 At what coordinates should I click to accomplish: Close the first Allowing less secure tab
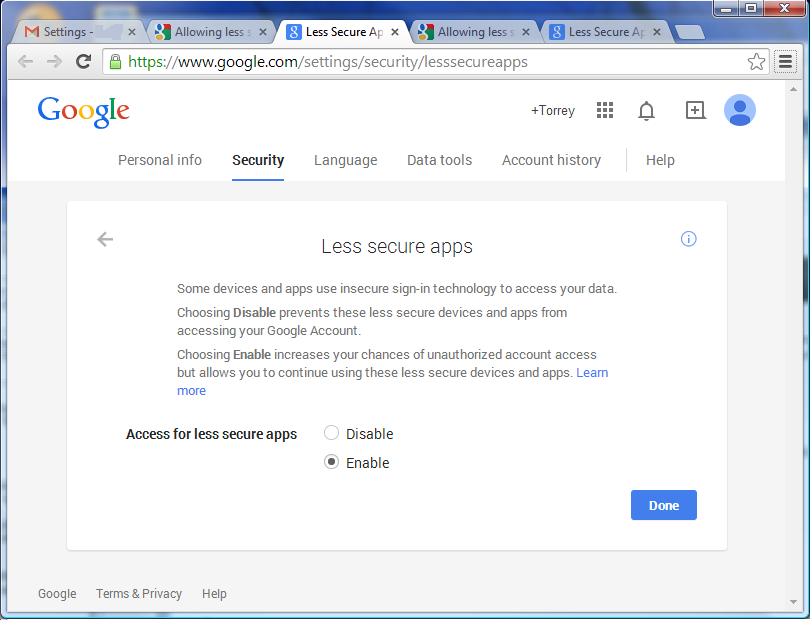tap(263, 32)
